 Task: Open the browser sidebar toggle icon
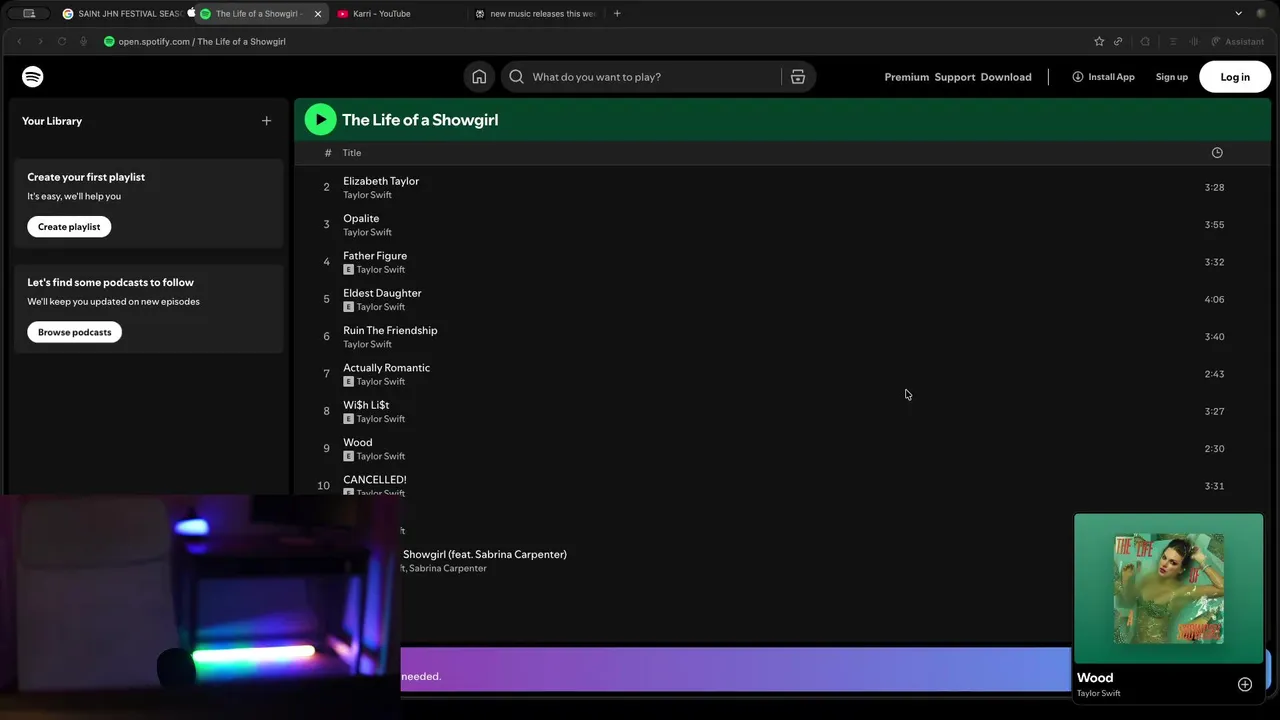pyautogui.click(x=29, y=13)
